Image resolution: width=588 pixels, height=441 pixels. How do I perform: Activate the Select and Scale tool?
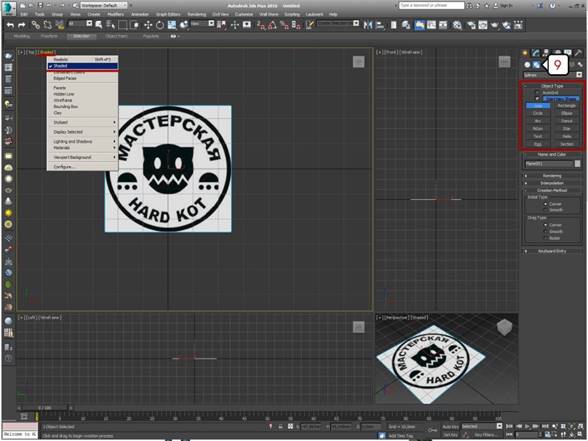[x=172, y=25]
